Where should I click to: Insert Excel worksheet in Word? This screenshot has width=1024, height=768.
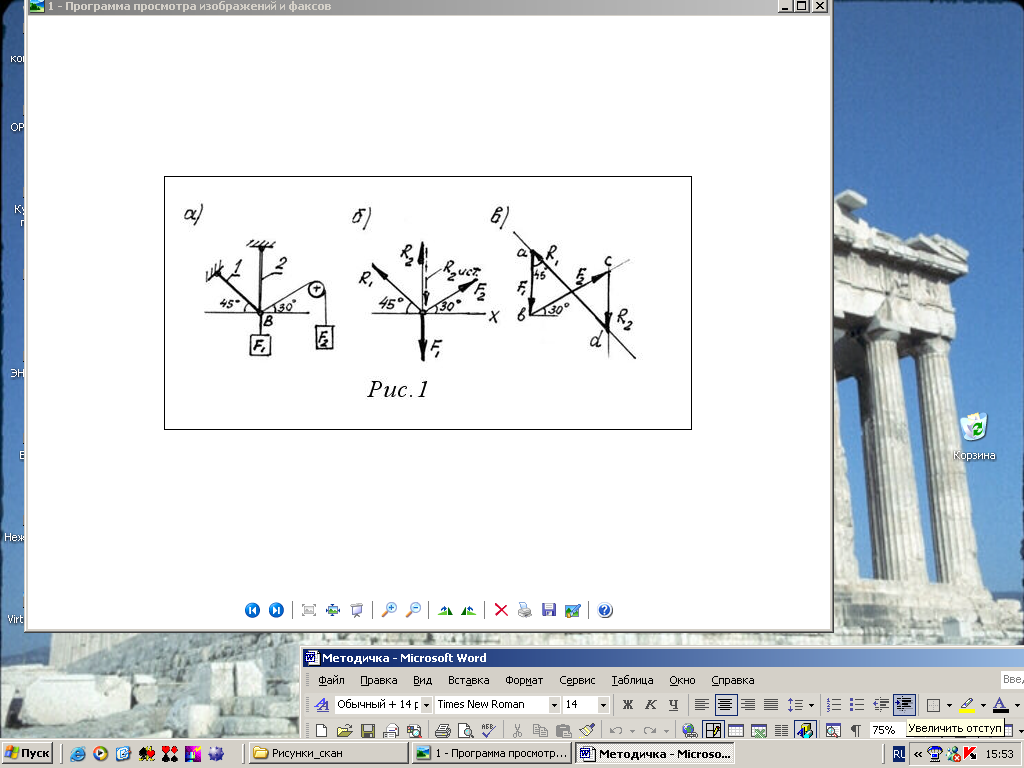coord(758,730)
